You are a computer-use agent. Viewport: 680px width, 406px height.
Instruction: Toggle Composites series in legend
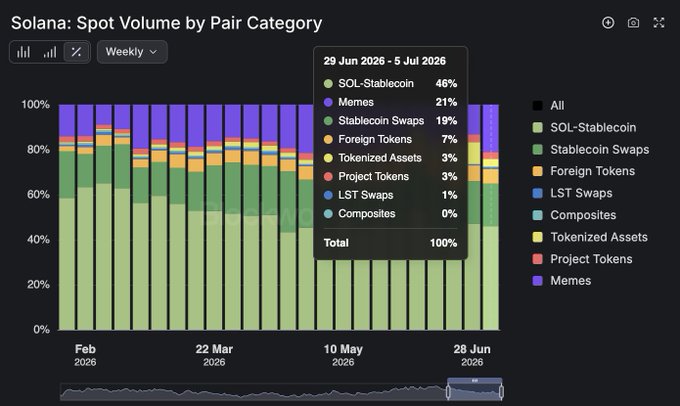point(574,215)
